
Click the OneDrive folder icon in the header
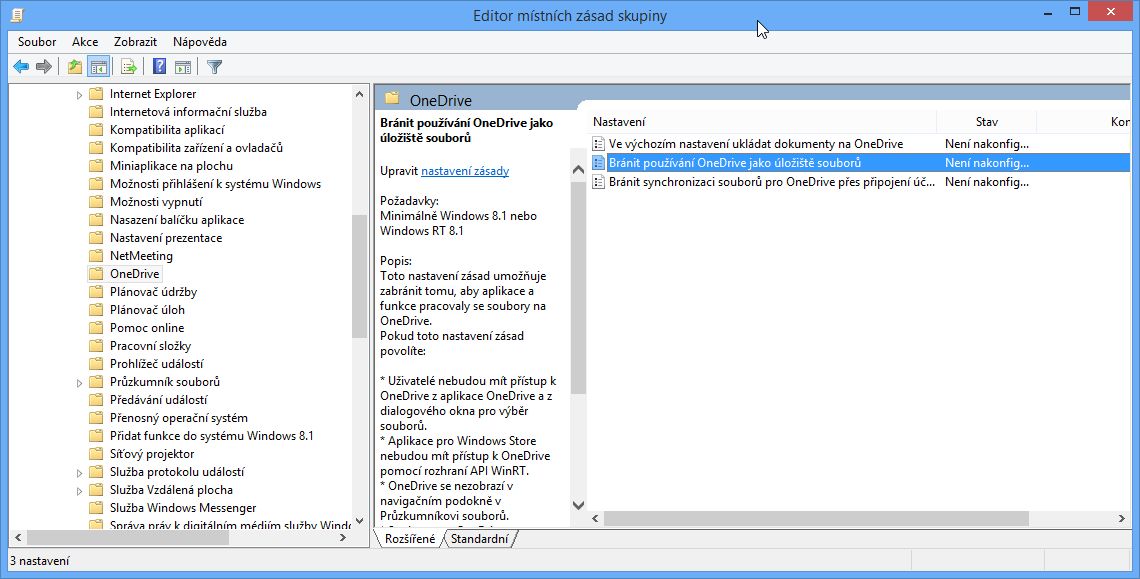[x=393, y=98]
